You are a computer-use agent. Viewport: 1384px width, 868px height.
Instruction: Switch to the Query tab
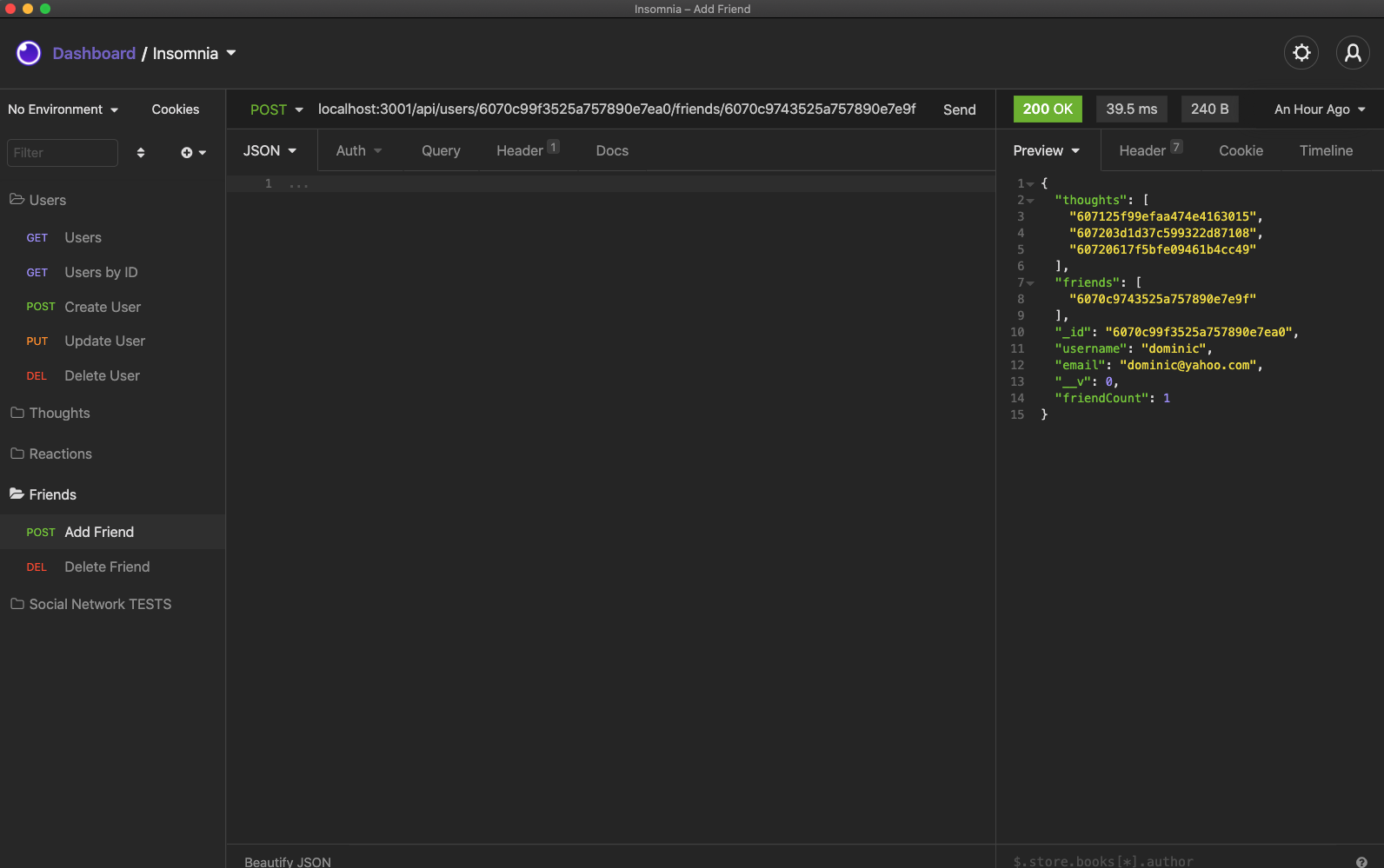pos(441,150)
